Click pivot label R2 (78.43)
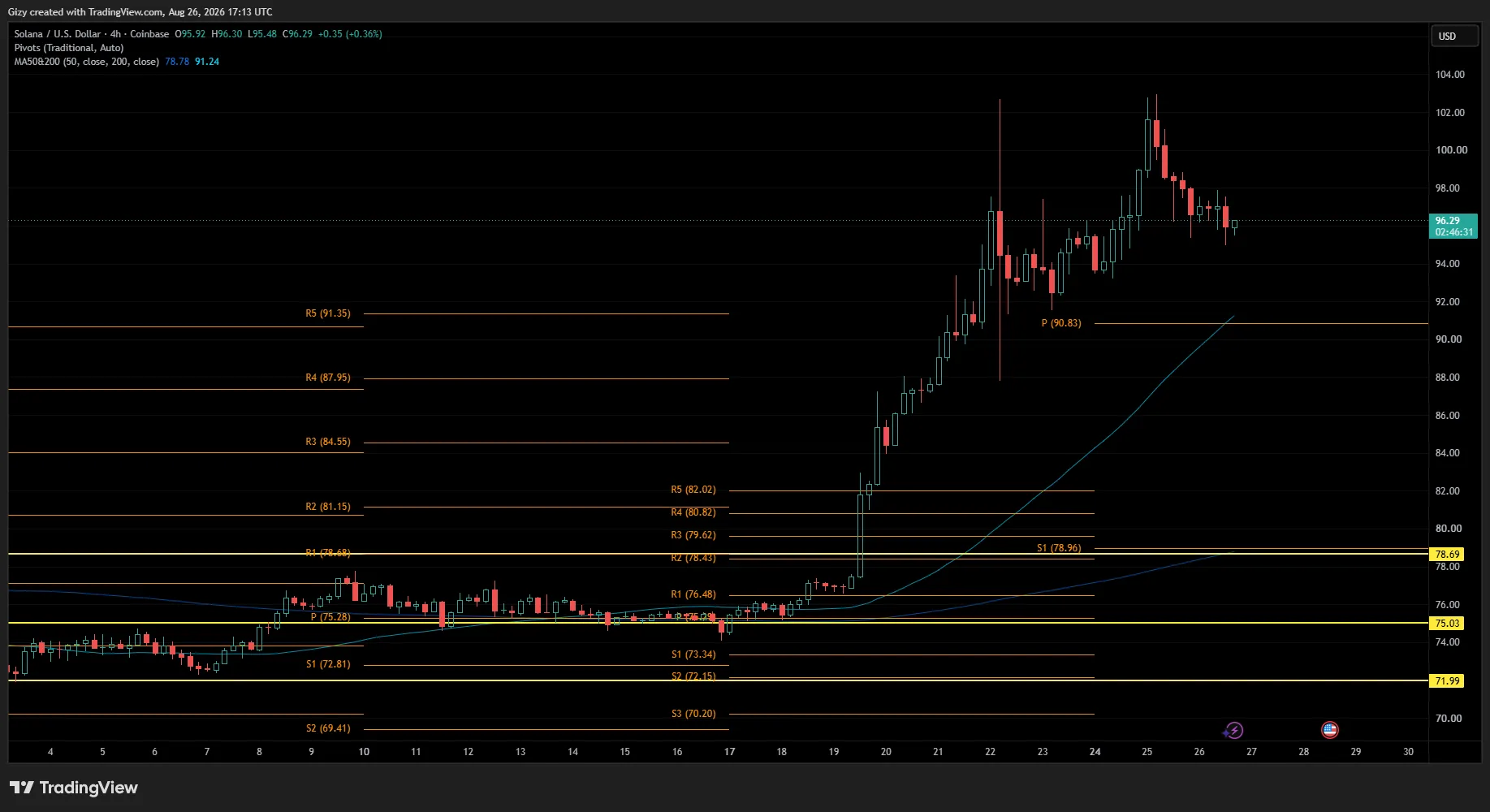 point(693,558)
